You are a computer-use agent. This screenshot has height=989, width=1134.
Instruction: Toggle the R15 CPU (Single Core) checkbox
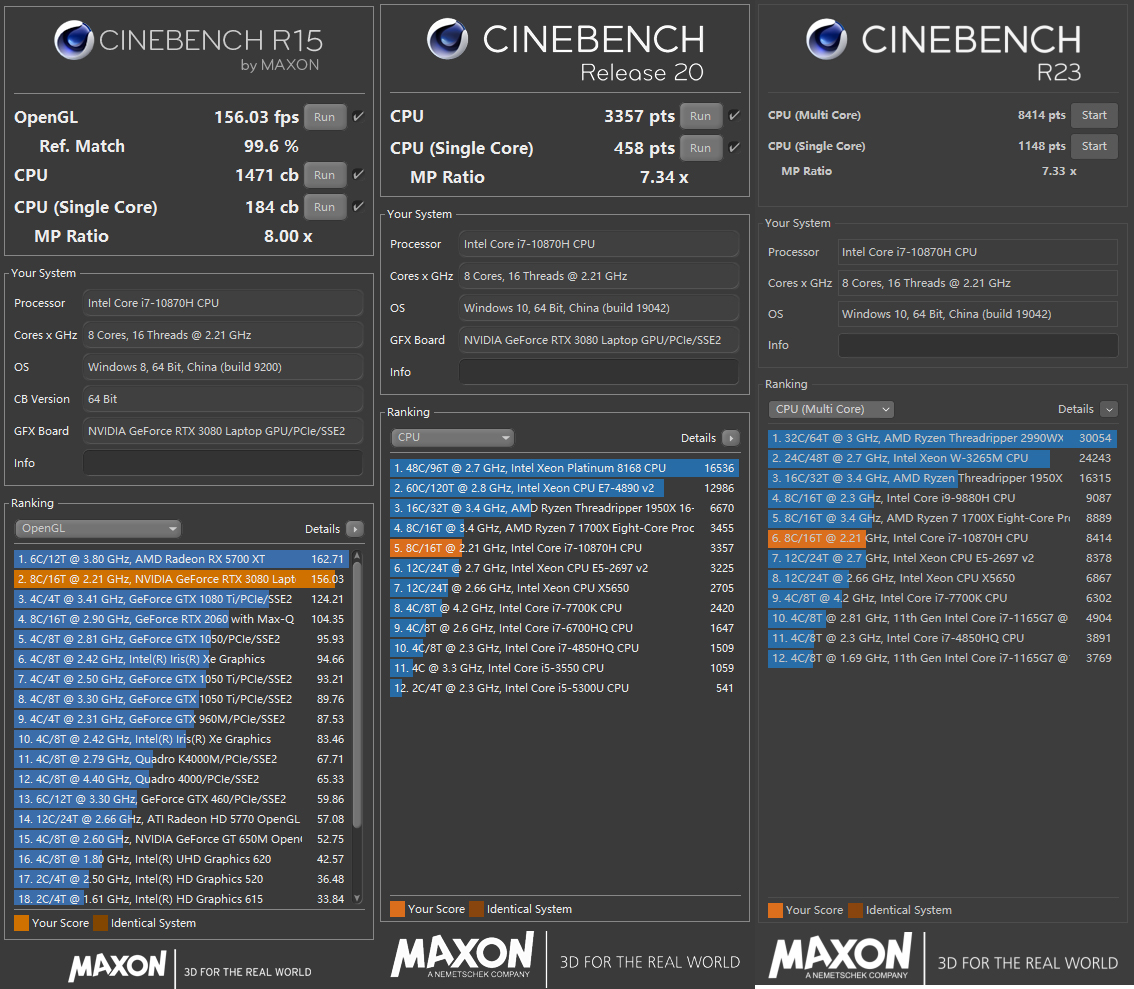(358, 207)
